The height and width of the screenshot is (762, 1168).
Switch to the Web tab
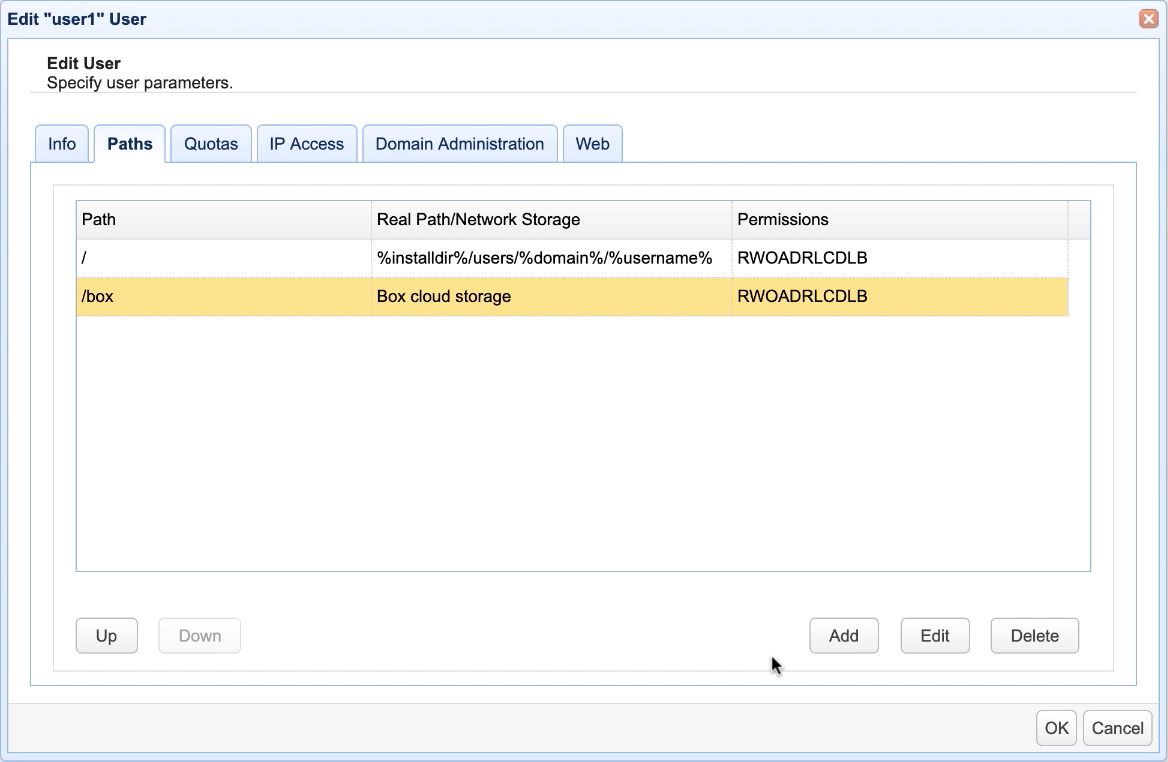coord(592,143)
